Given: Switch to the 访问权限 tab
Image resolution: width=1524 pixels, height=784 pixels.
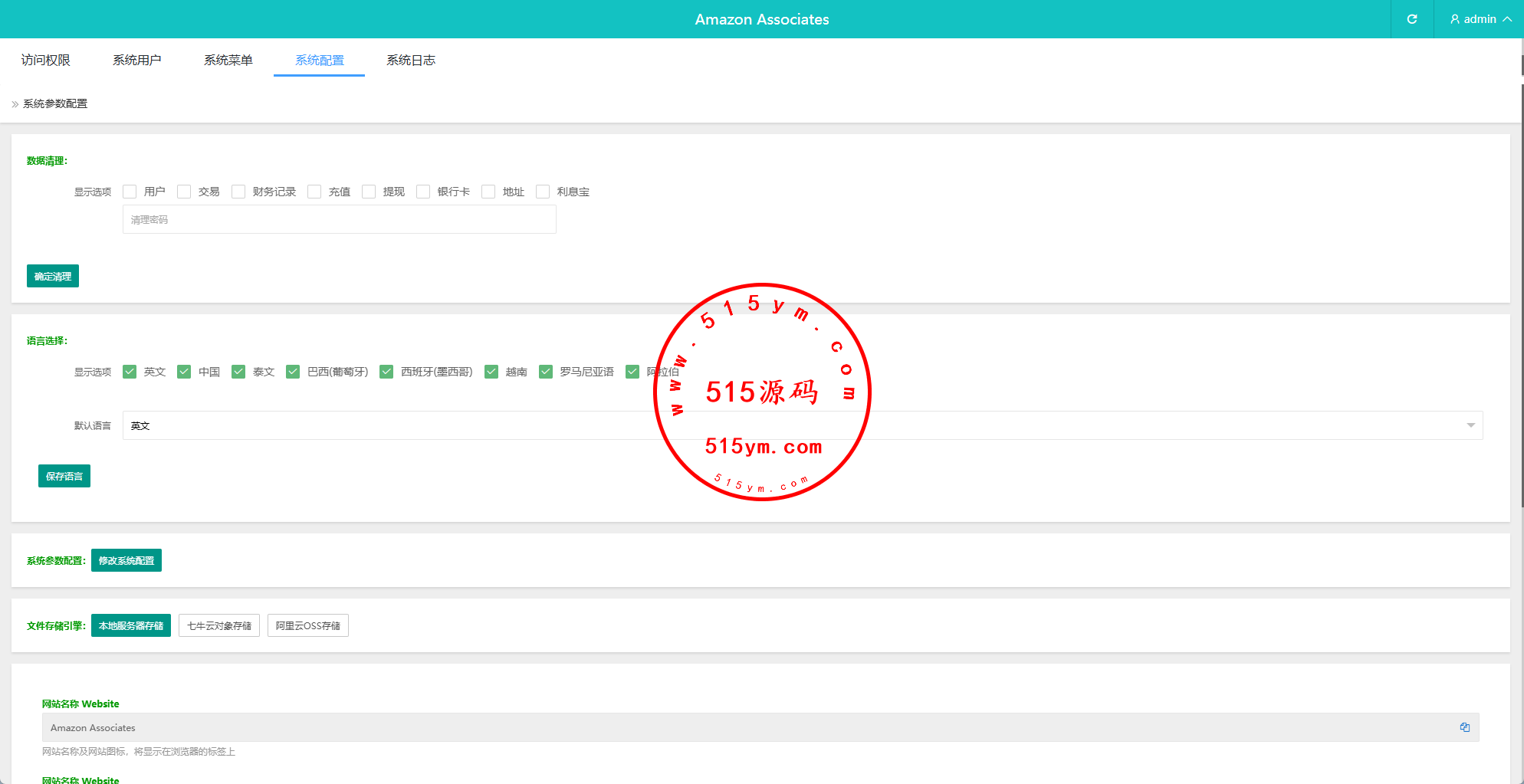Looking at the screenshot, I should 45,60.
